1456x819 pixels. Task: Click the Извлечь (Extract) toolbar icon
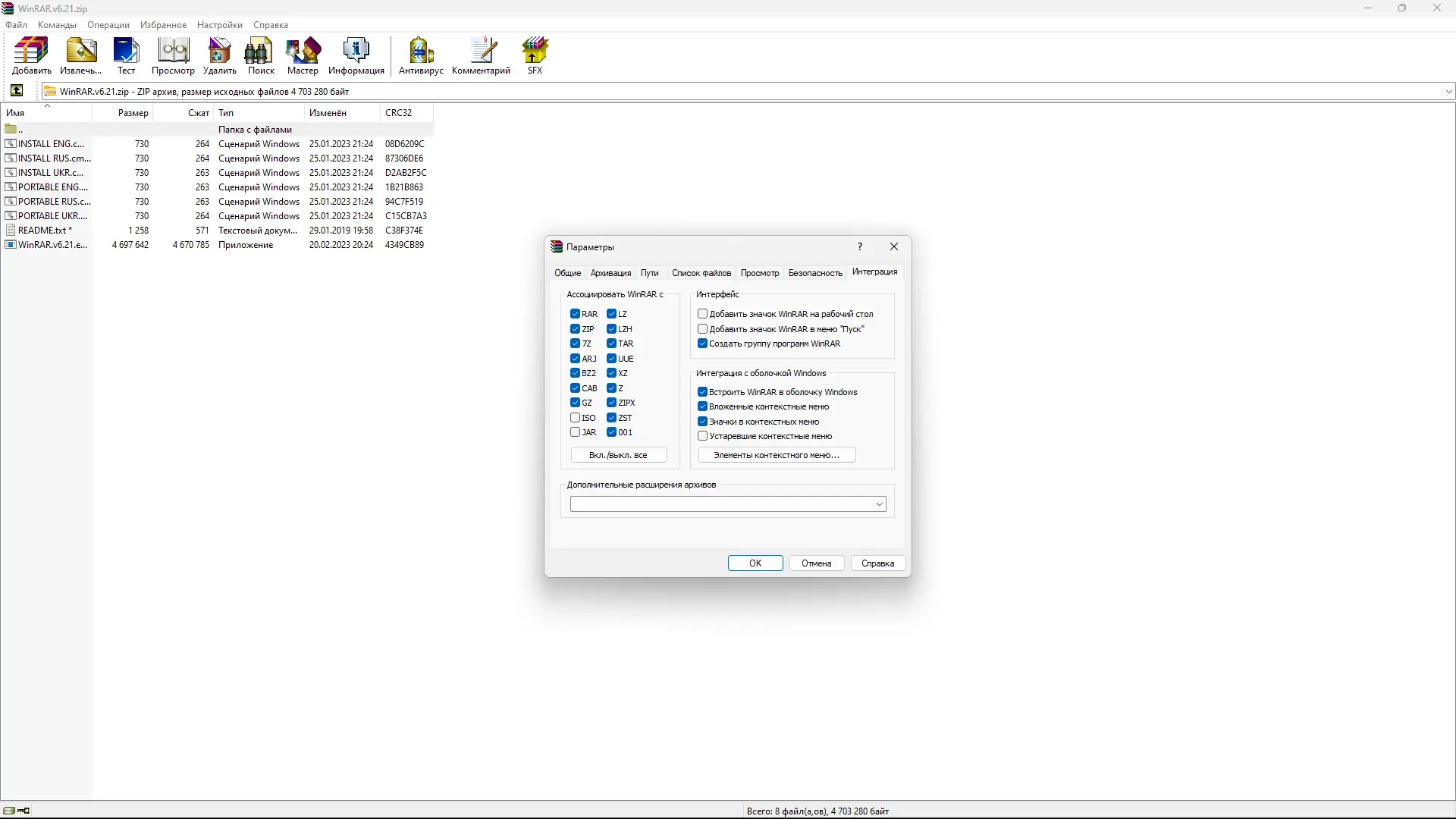80,55
